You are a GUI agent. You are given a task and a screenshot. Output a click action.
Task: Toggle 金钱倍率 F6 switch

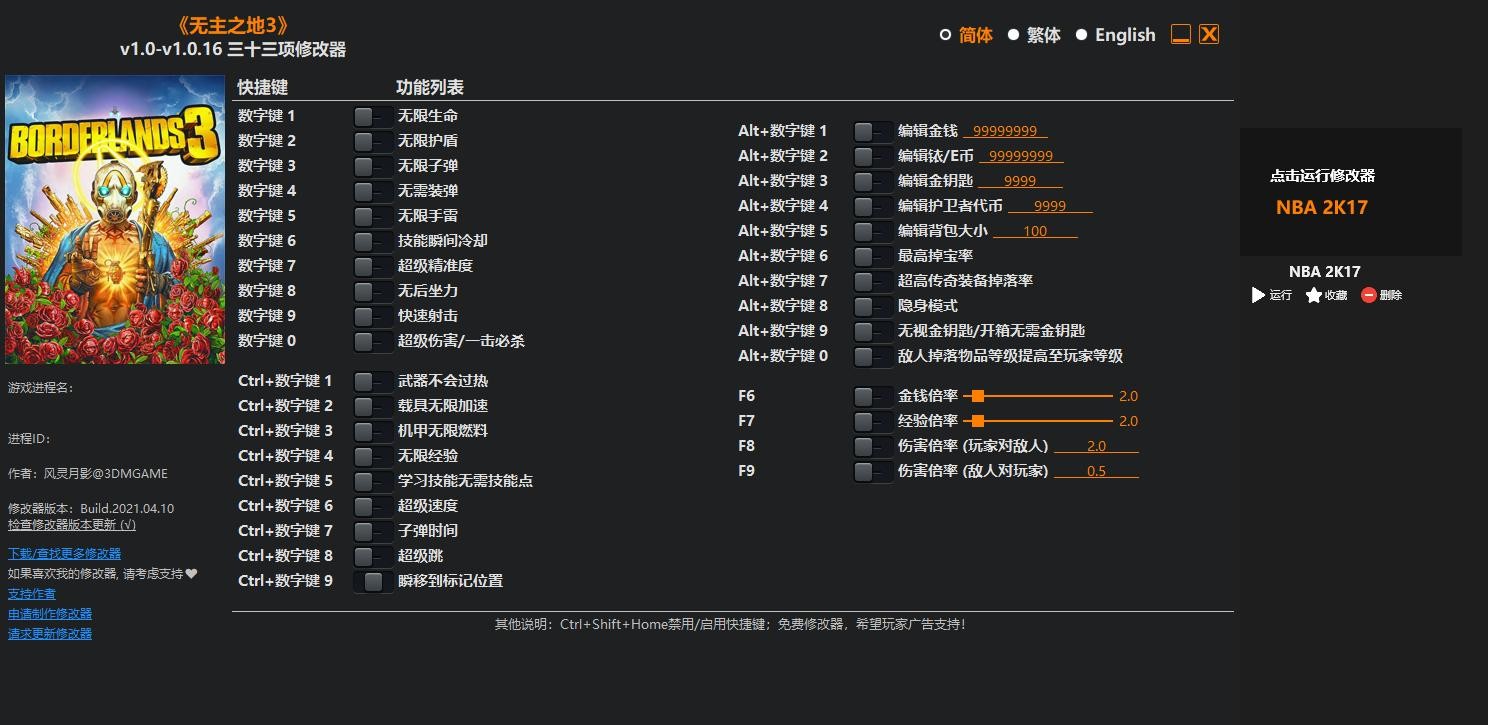pyautogui.click(x=872, y=396)
